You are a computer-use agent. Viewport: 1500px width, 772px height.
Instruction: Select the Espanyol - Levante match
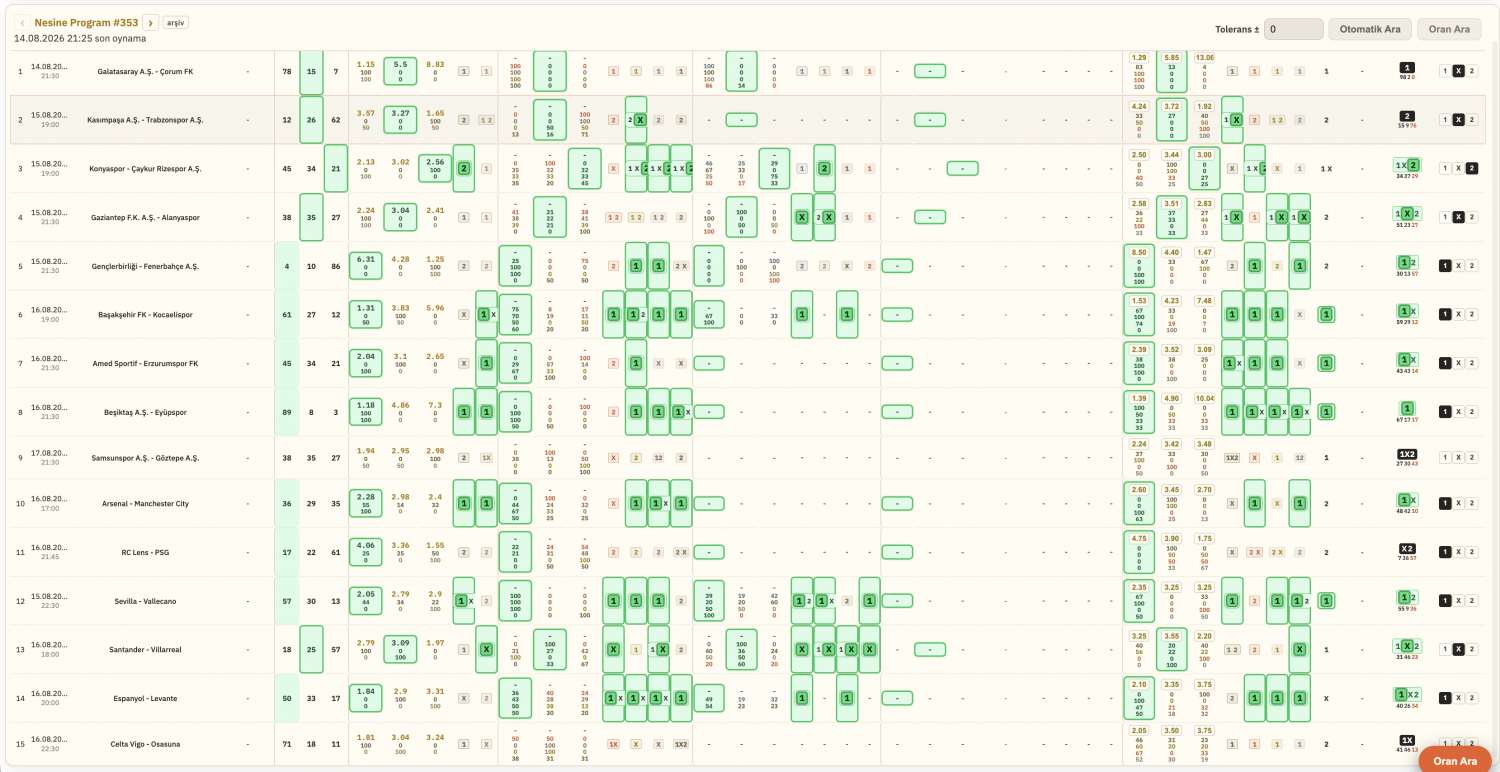click(146, 698)
